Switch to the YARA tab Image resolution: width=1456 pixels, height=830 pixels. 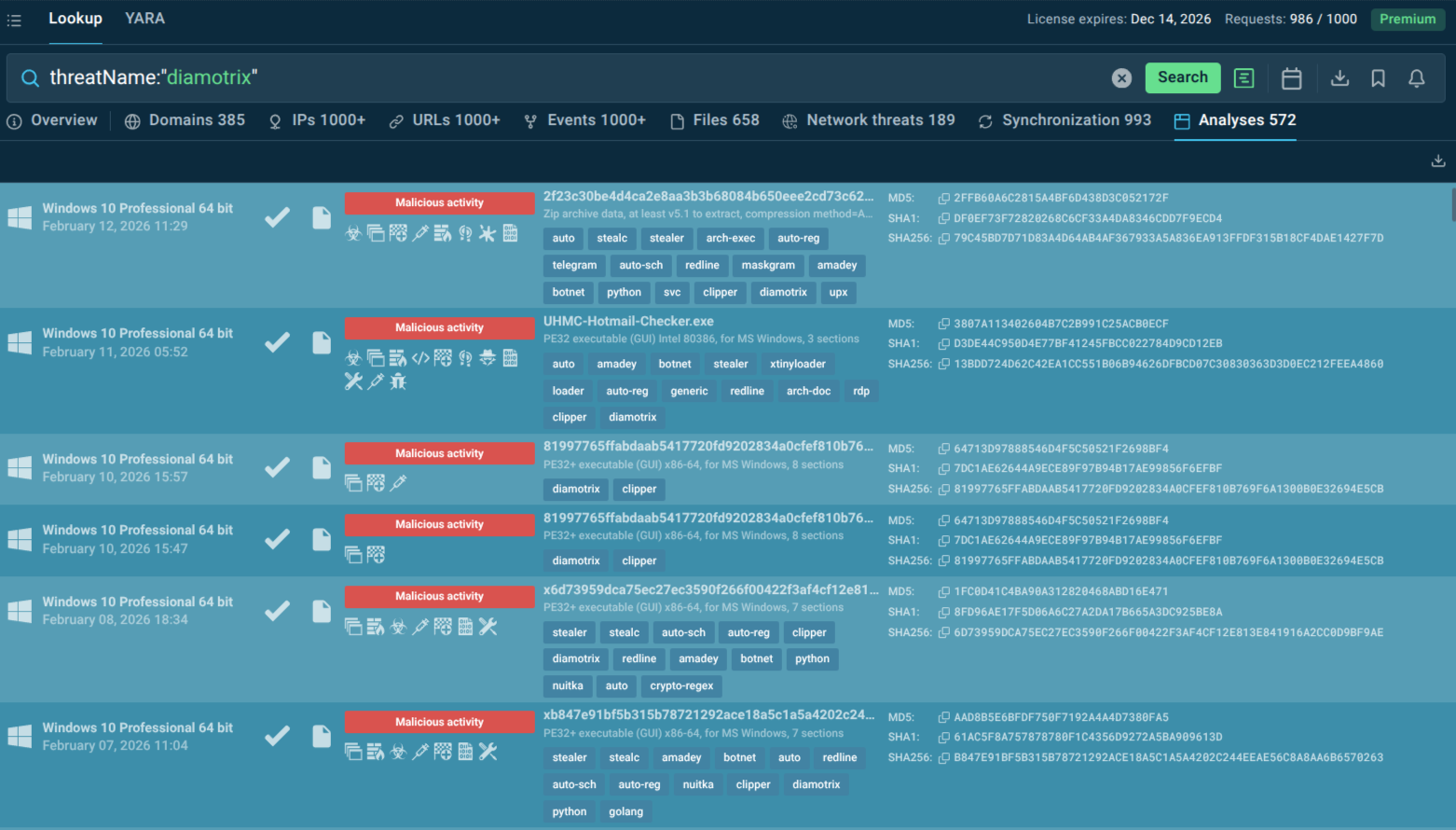click(x=144, y=19)
